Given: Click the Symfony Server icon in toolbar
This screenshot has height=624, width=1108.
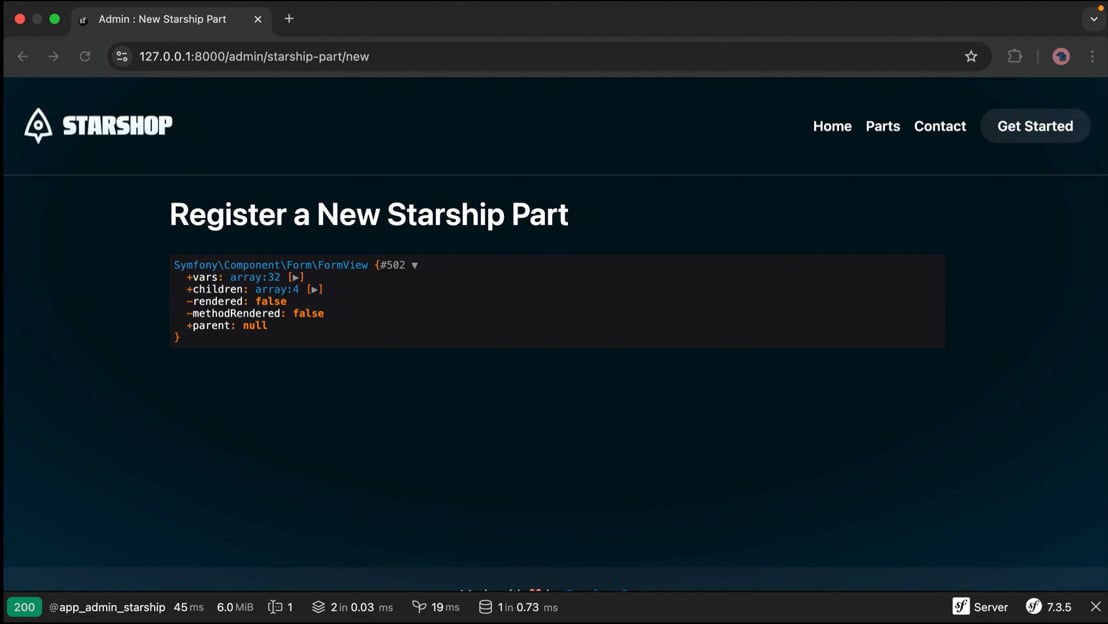Looking at the screenshot, I should 961,606.
